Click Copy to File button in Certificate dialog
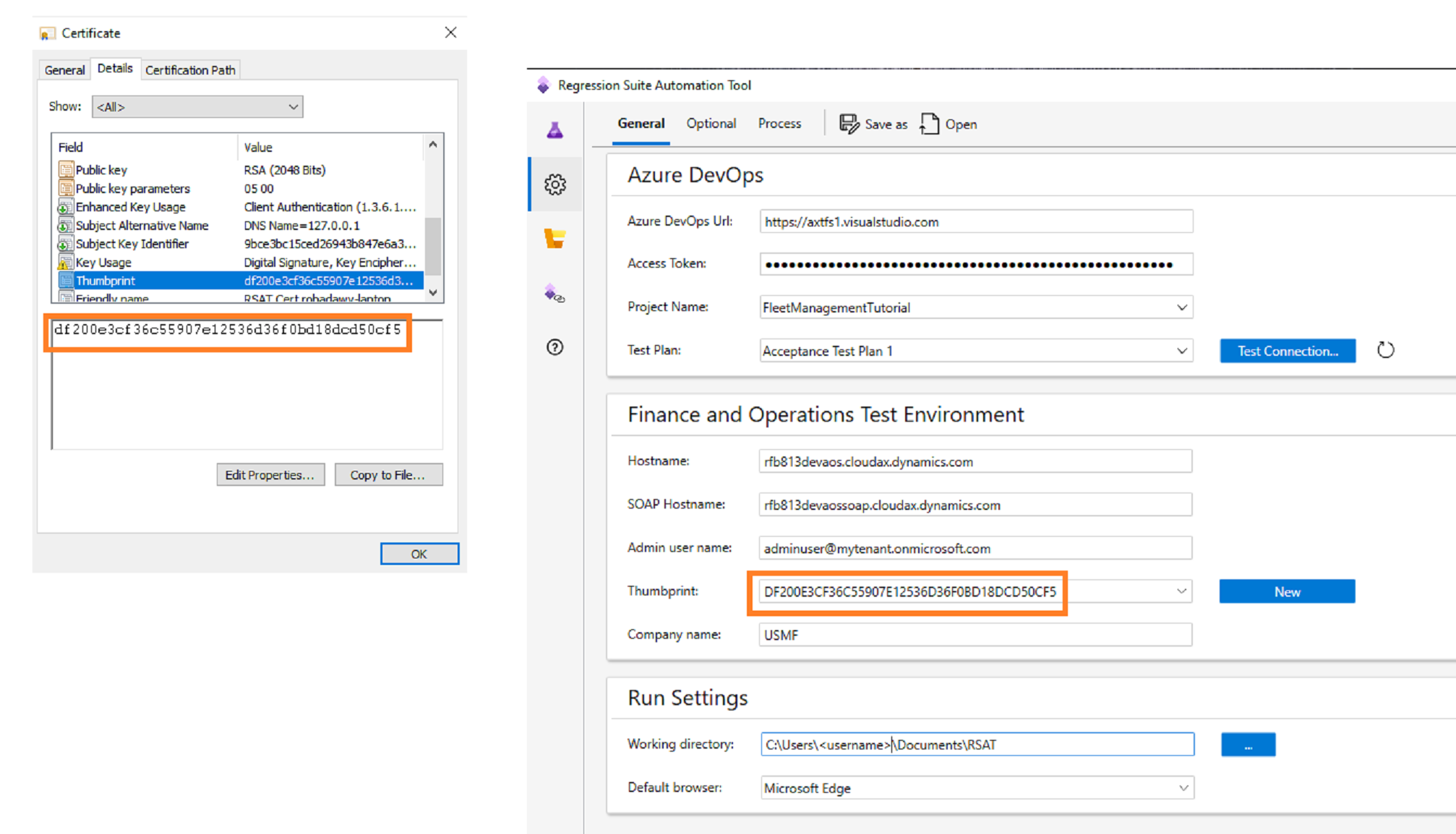The image size is (1456, 834). 388,474
